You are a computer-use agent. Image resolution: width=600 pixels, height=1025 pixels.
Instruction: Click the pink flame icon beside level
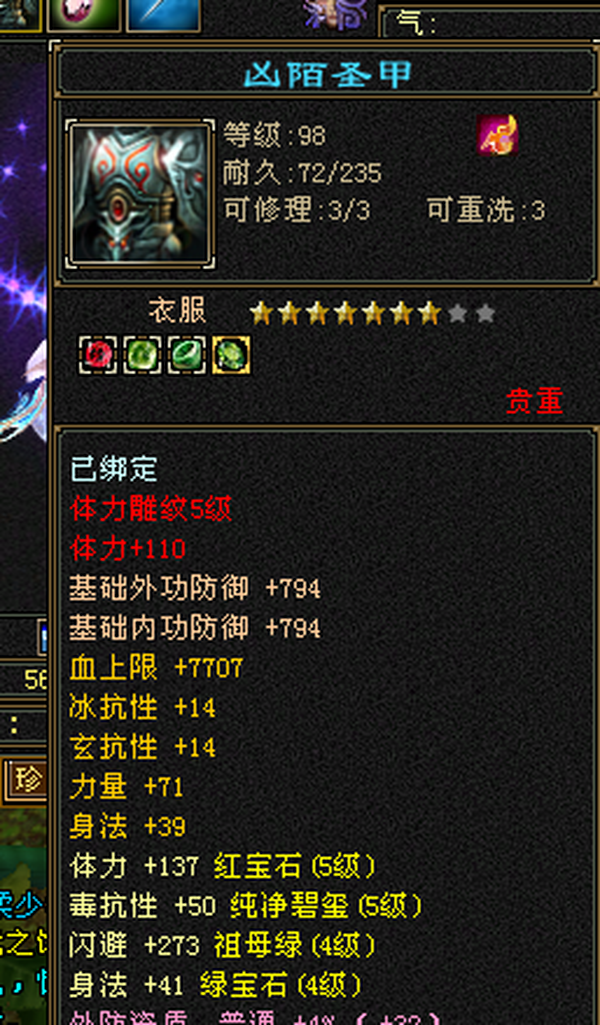497,135
